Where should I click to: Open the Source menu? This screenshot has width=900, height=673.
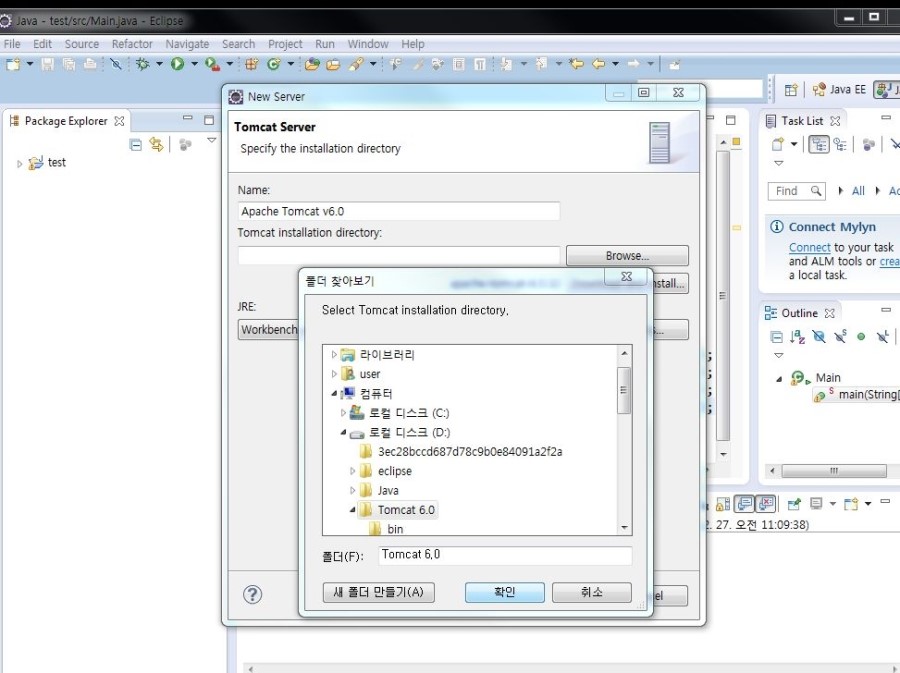coord(82,44)
